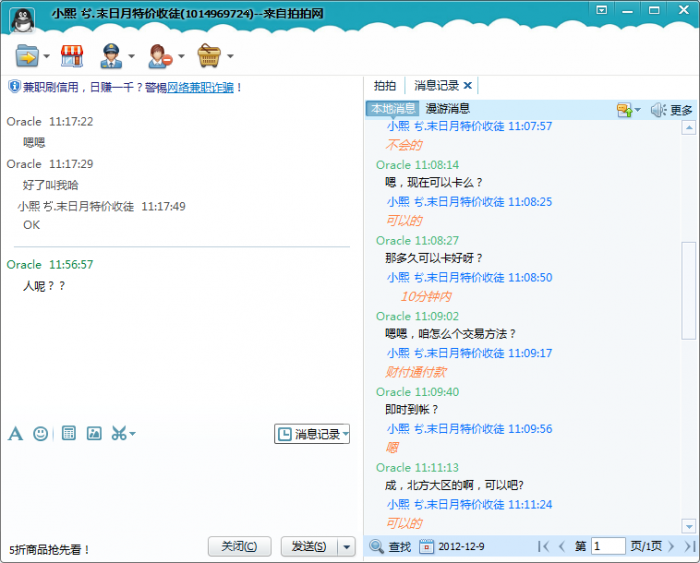The image size is (700, 563).
Task: Click Oracle 11:56:57 sender line
Action: tap(50, 264)
